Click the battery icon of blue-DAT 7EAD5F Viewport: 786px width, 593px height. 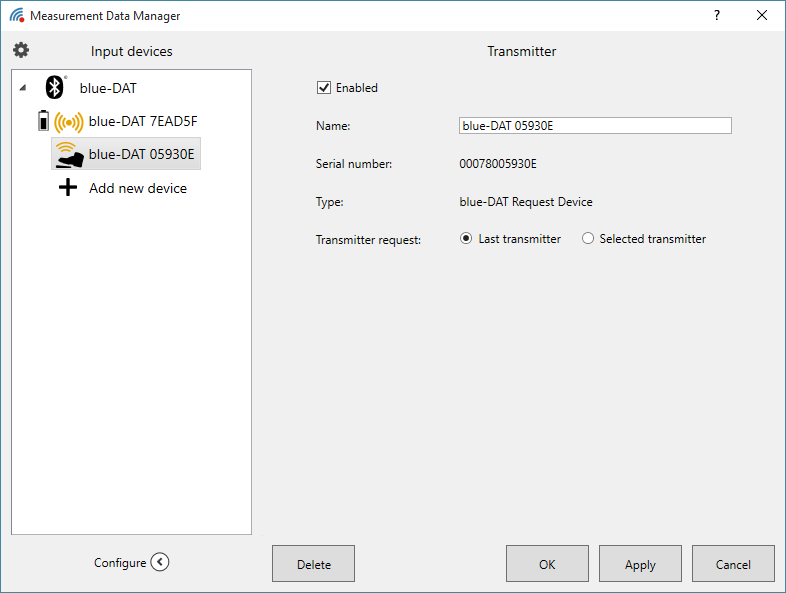click(42, 121)
